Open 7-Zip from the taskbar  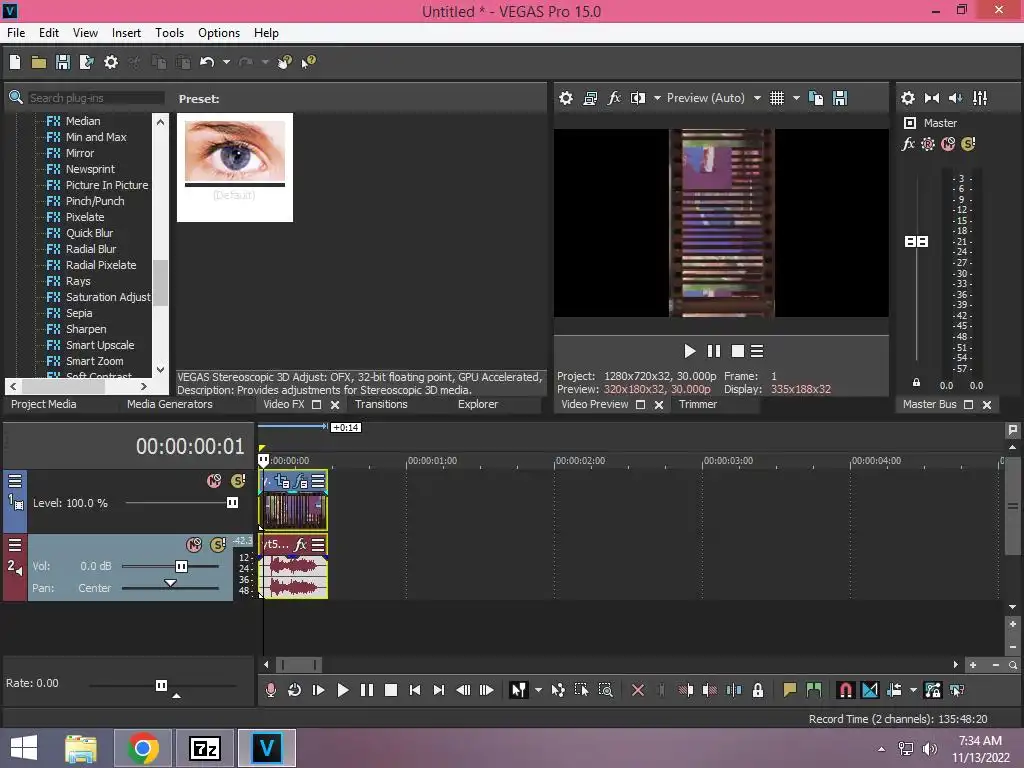(205, 748)
